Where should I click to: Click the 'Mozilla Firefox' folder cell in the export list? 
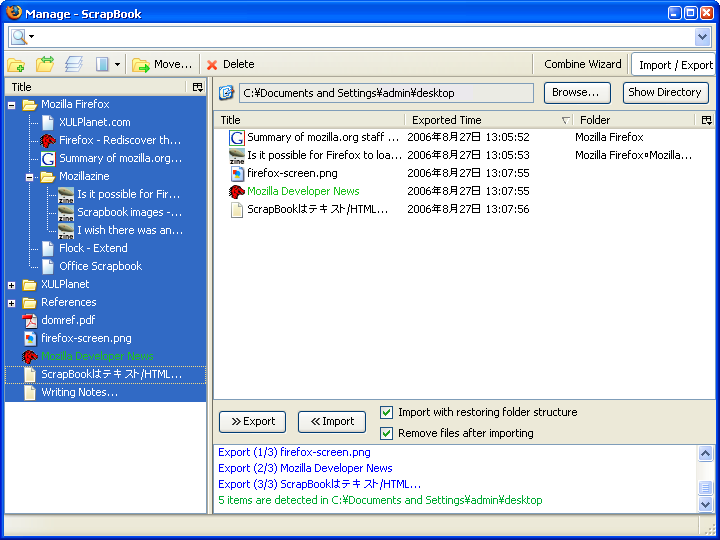click(x=609, y=137)
